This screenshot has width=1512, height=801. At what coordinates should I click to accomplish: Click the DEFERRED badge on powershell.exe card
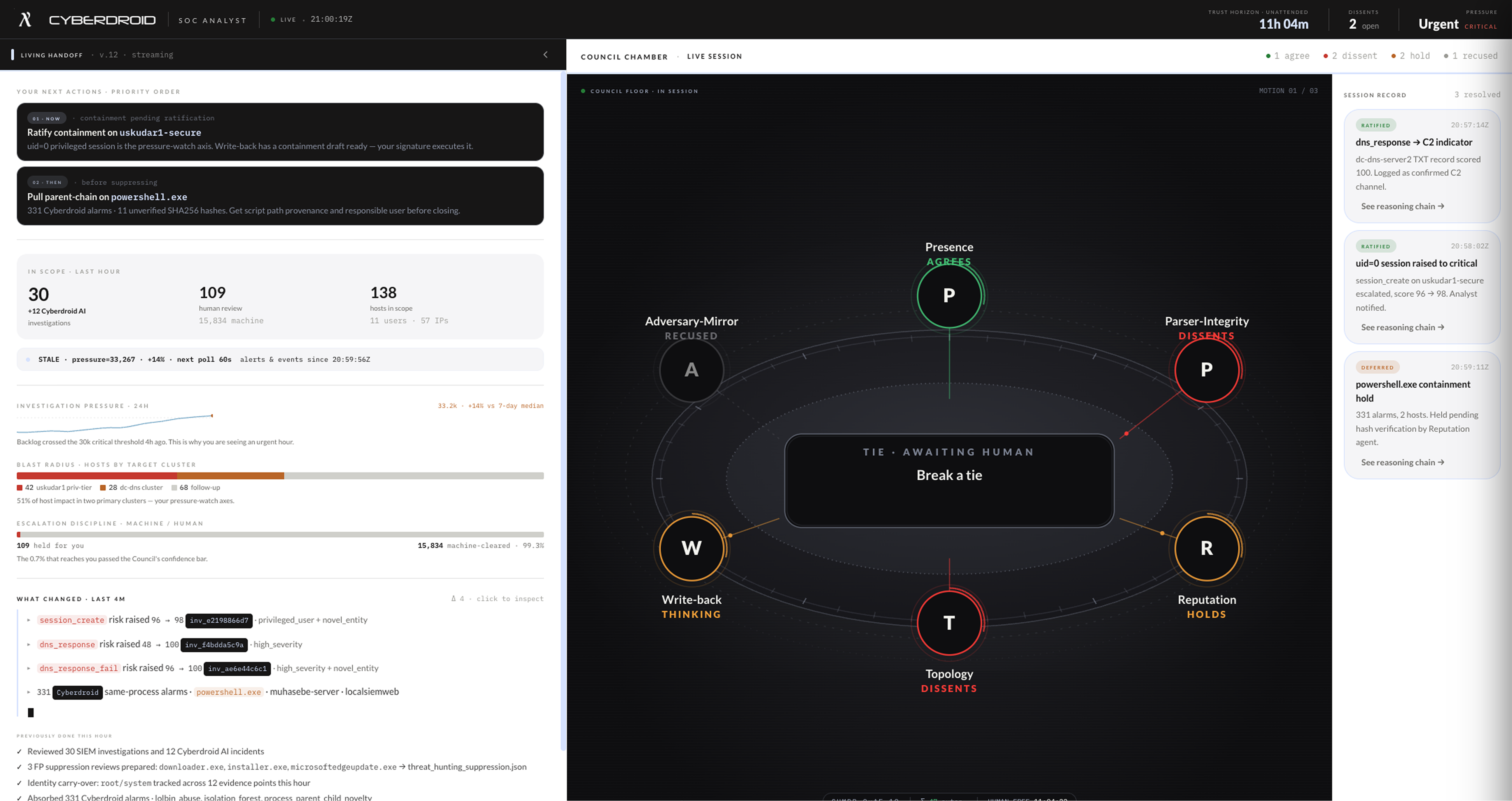click(x=1377, y=367)
